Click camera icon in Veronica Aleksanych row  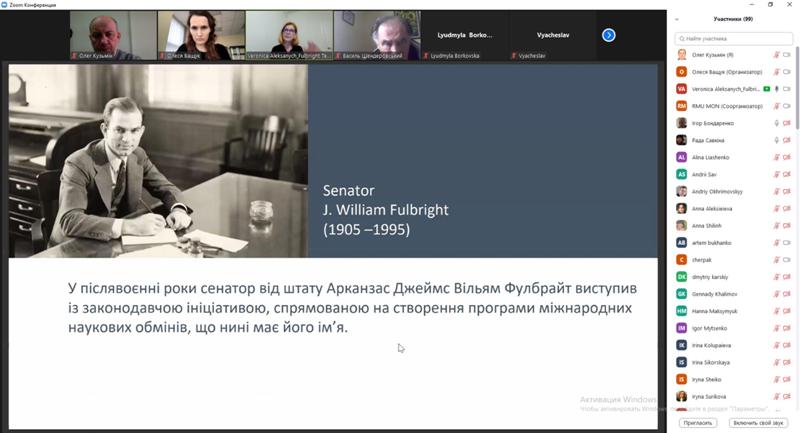787,89
